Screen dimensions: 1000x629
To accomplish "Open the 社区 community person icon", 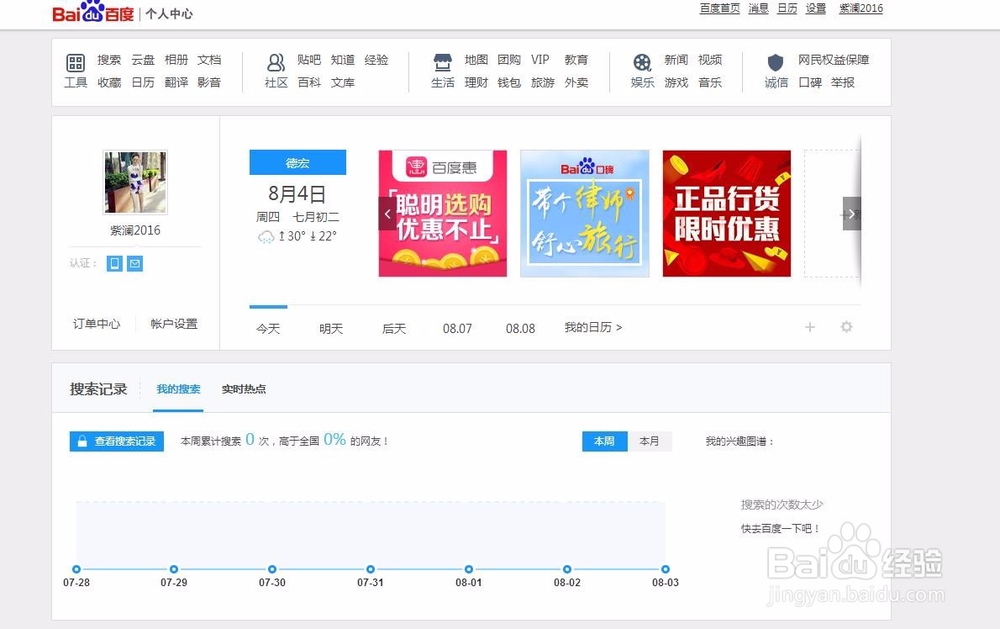I will point(276,63).
